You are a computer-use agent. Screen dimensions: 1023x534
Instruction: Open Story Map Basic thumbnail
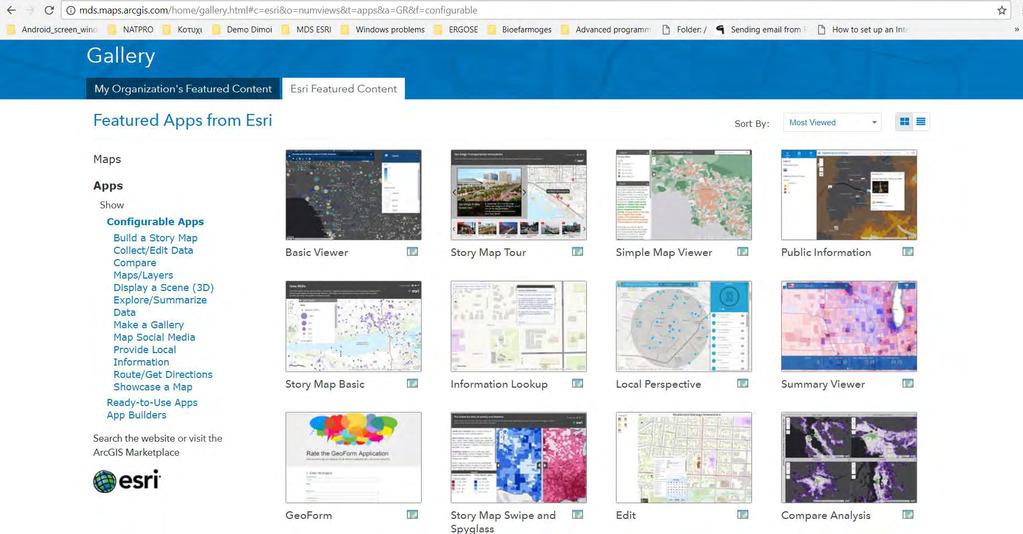[353, 326]
